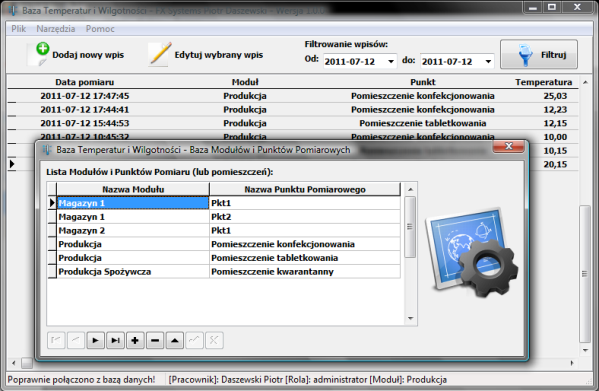The height and width of the screenshot is (391, 599).
Task: Open the do date dropdown
Action: tap(488, 61)
